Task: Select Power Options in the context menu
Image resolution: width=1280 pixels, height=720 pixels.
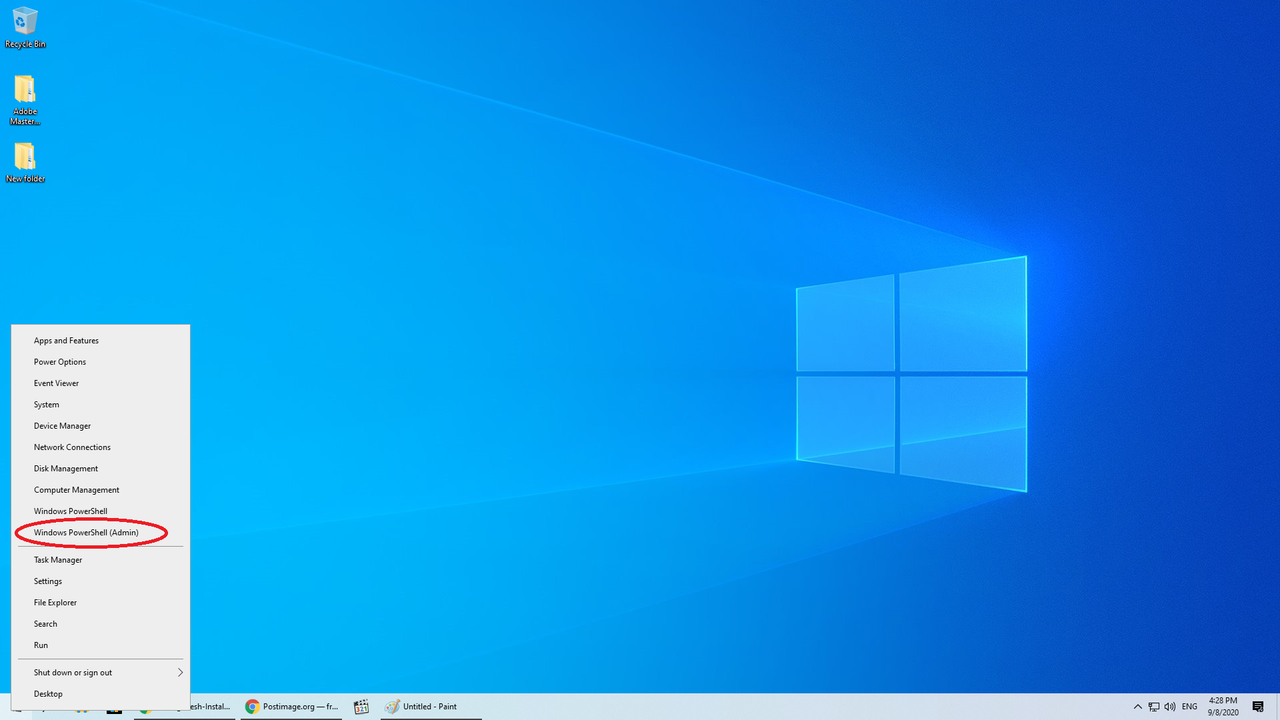Action: pyautogui.click(x=100, y=362)
